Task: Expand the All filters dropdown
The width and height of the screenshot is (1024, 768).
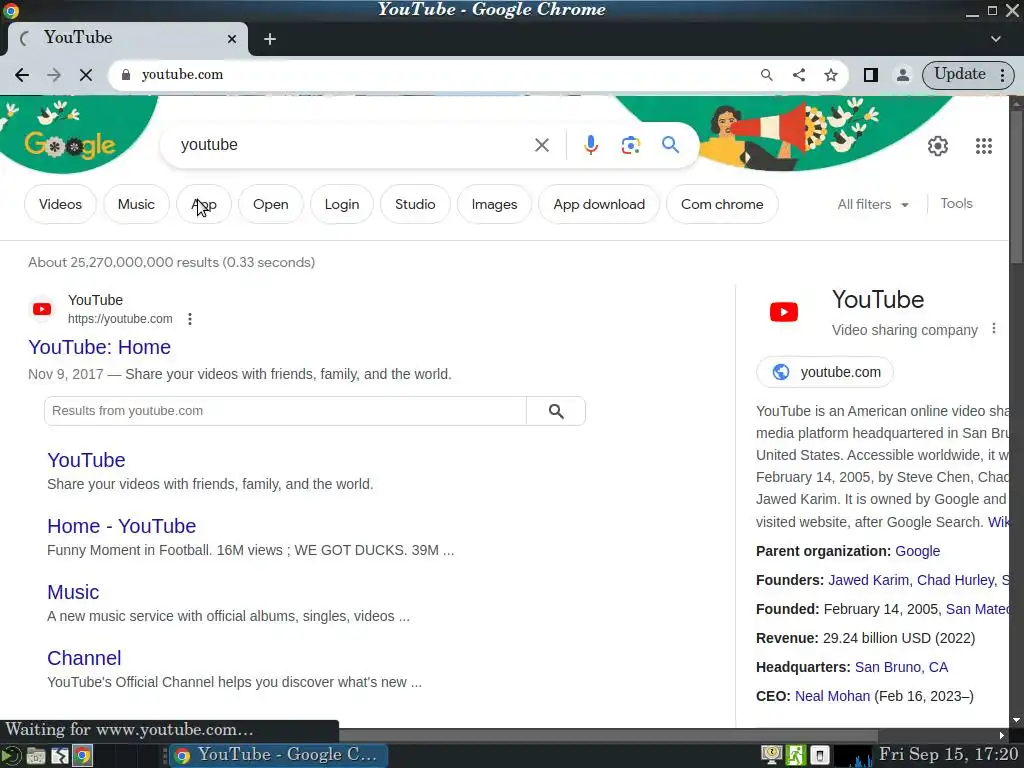Action: coord(872,204)
